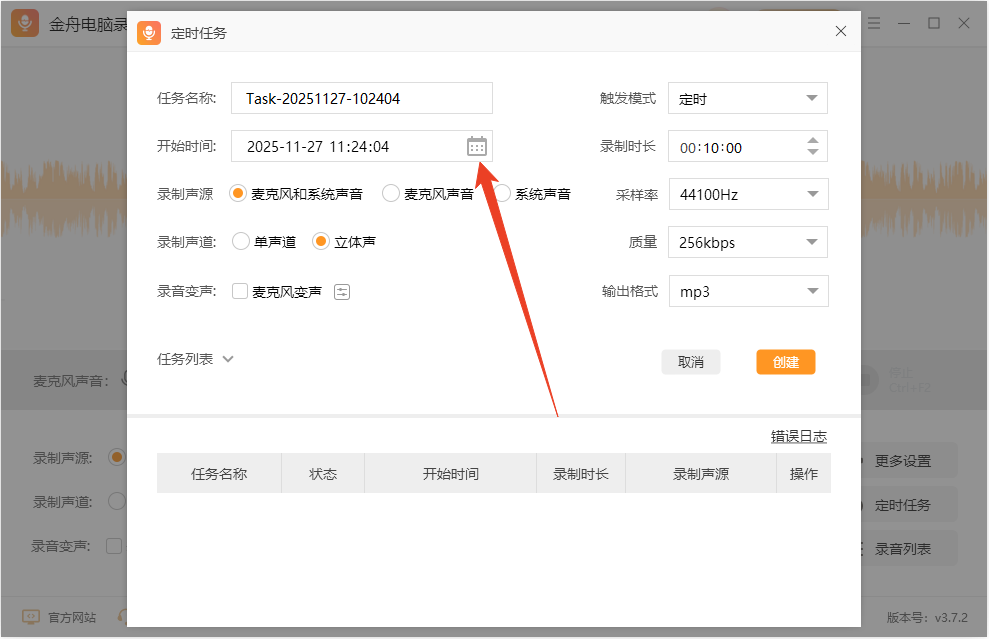Click official website monitor icon in footer

(x=31, y=616)
